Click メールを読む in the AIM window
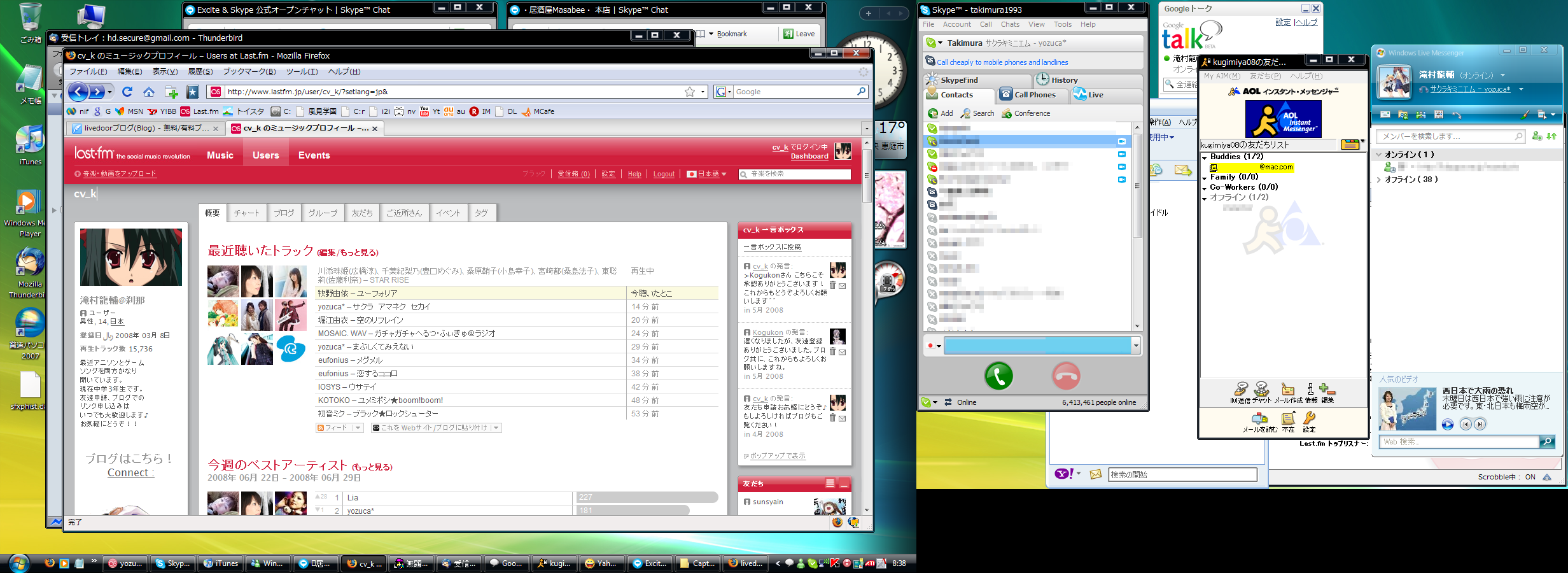This screenshot has height=573, width=1568. (x=1259, y=422)
